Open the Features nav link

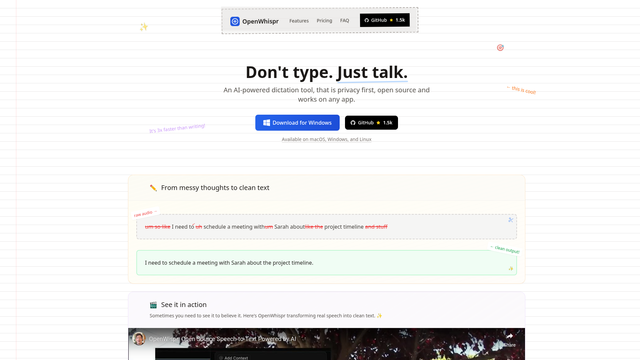click(299, 21)
